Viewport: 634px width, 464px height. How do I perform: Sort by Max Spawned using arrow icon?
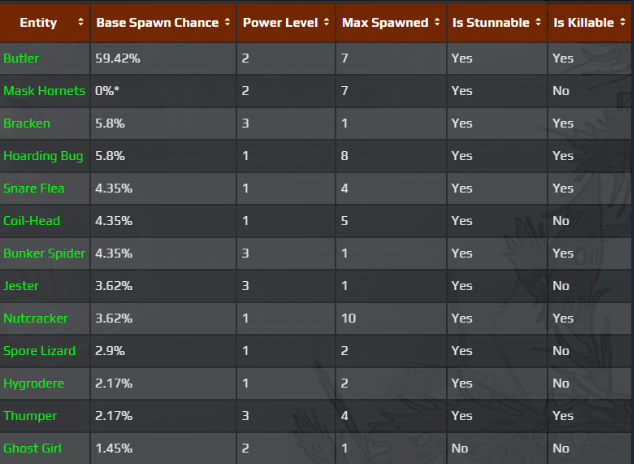point(436,22)
